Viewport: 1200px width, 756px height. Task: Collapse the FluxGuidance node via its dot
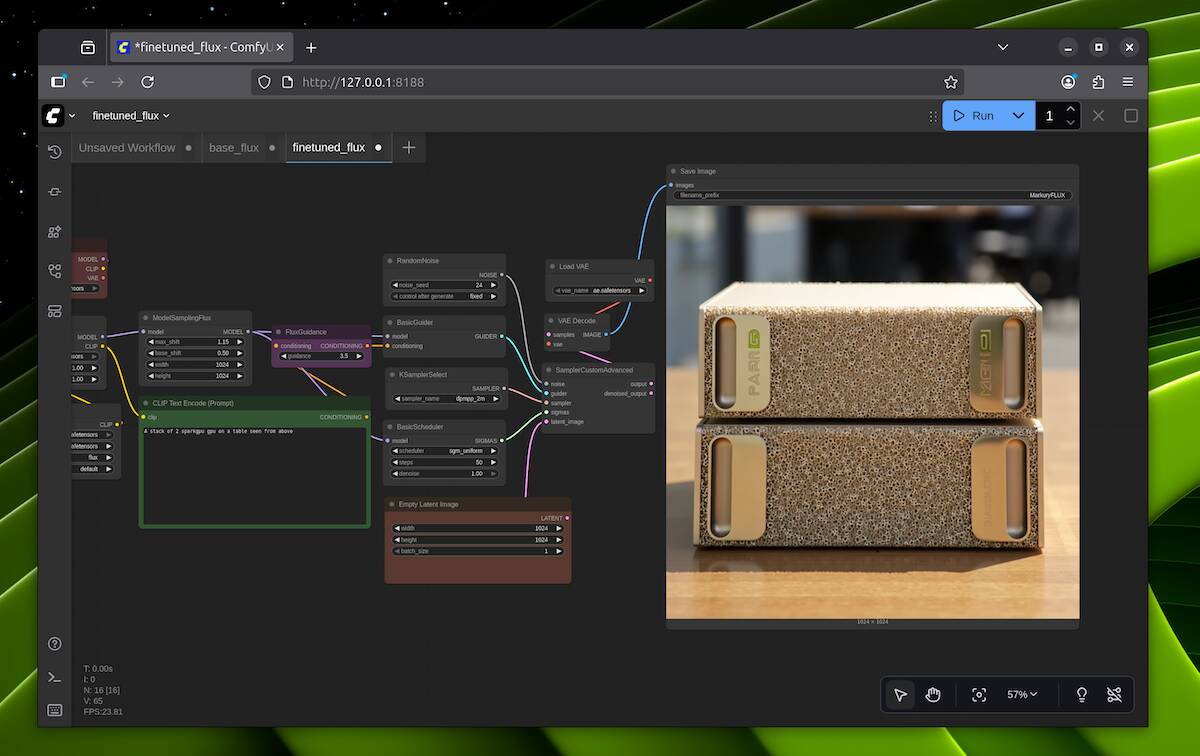pyautogui.click(x=278, y=332)
